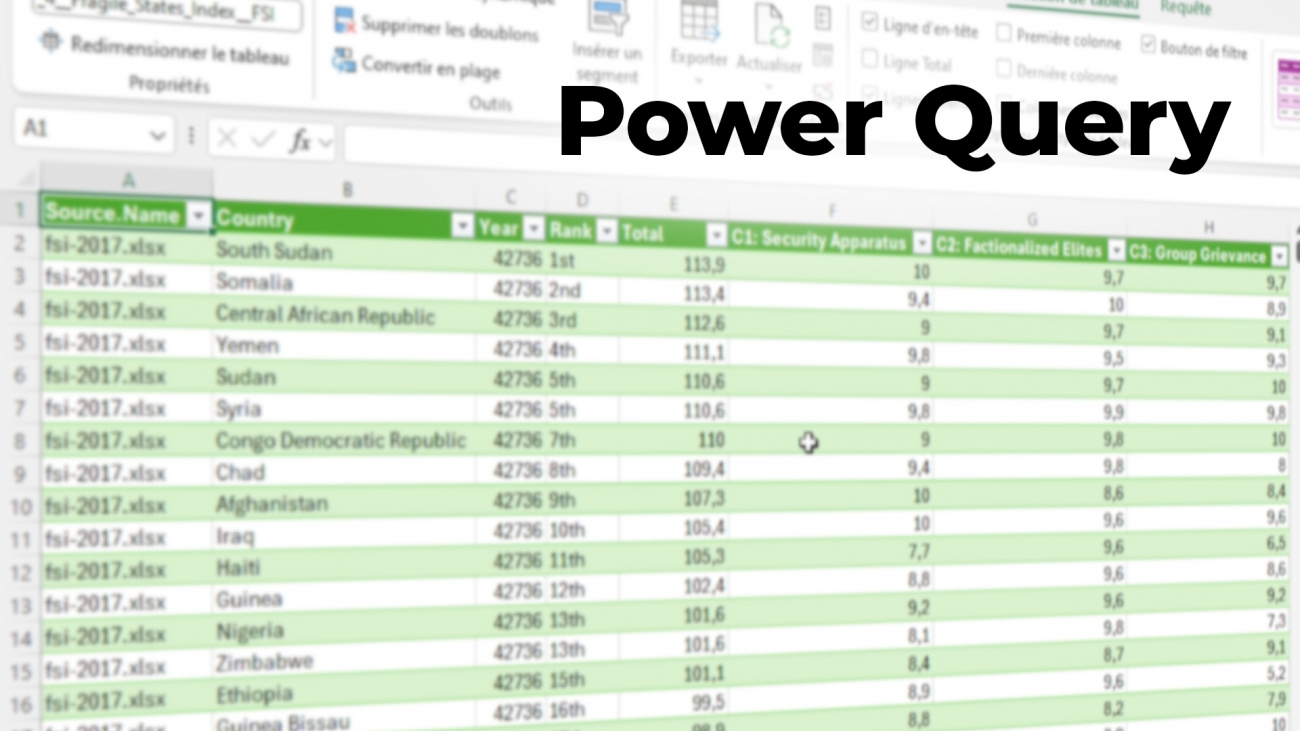
Task: Enable the Première colonne checkbox
Action: 1003,33
